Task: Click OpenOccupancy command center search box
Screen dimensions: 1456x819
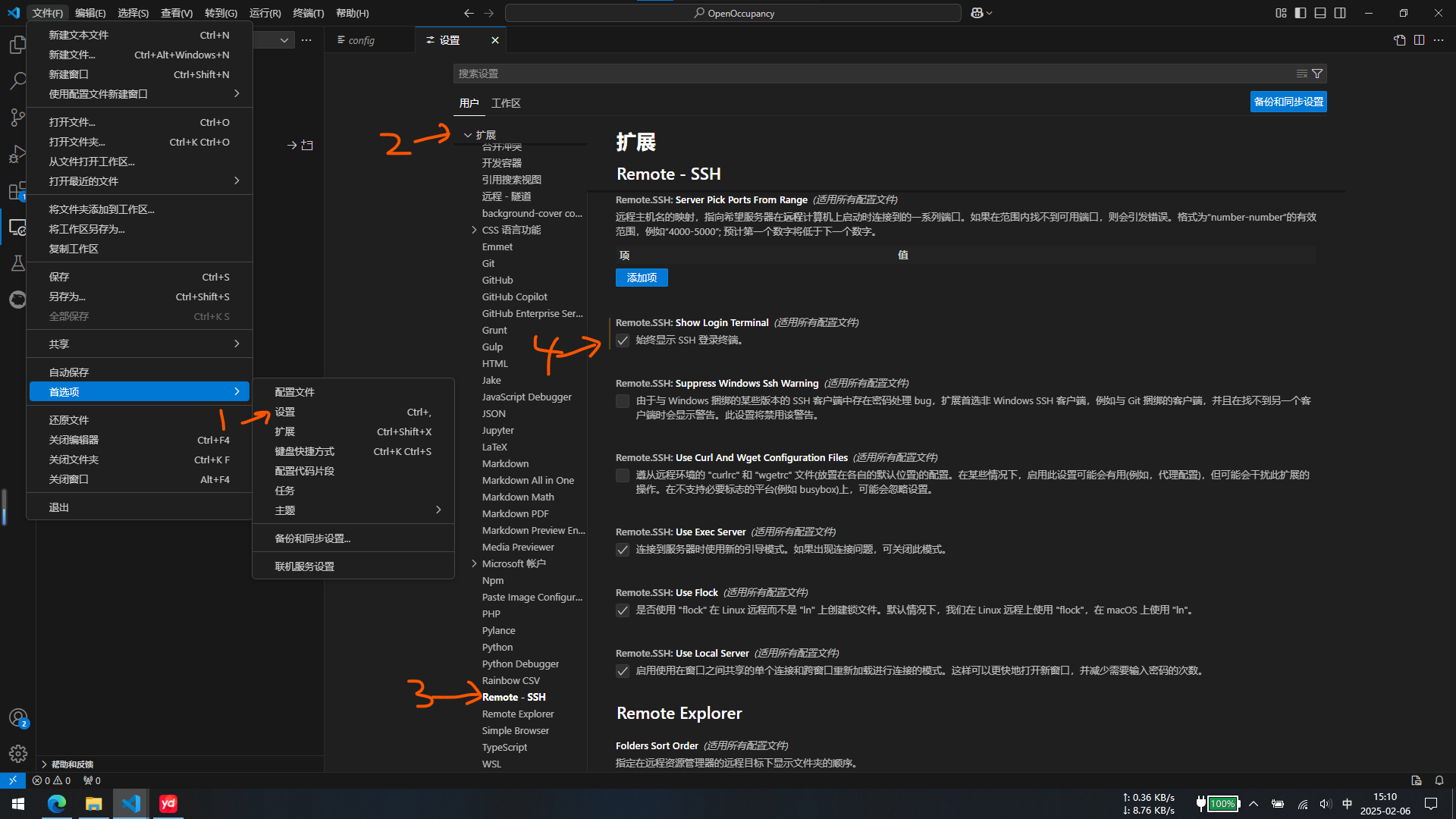Action: [733, 13]
